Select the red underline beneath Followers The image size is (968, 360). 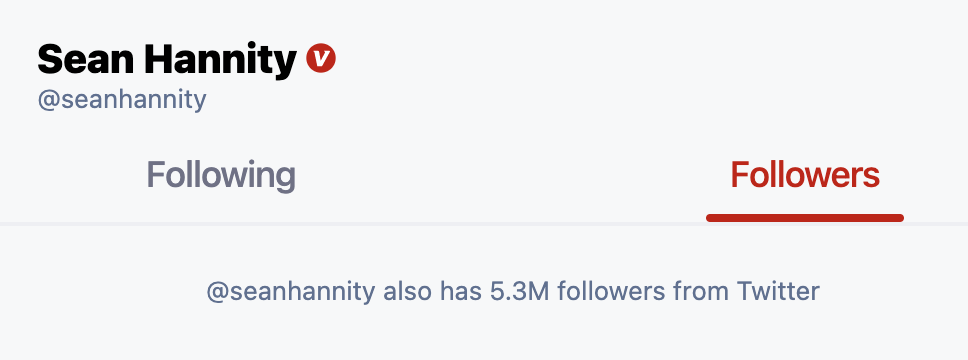(805, 217)
